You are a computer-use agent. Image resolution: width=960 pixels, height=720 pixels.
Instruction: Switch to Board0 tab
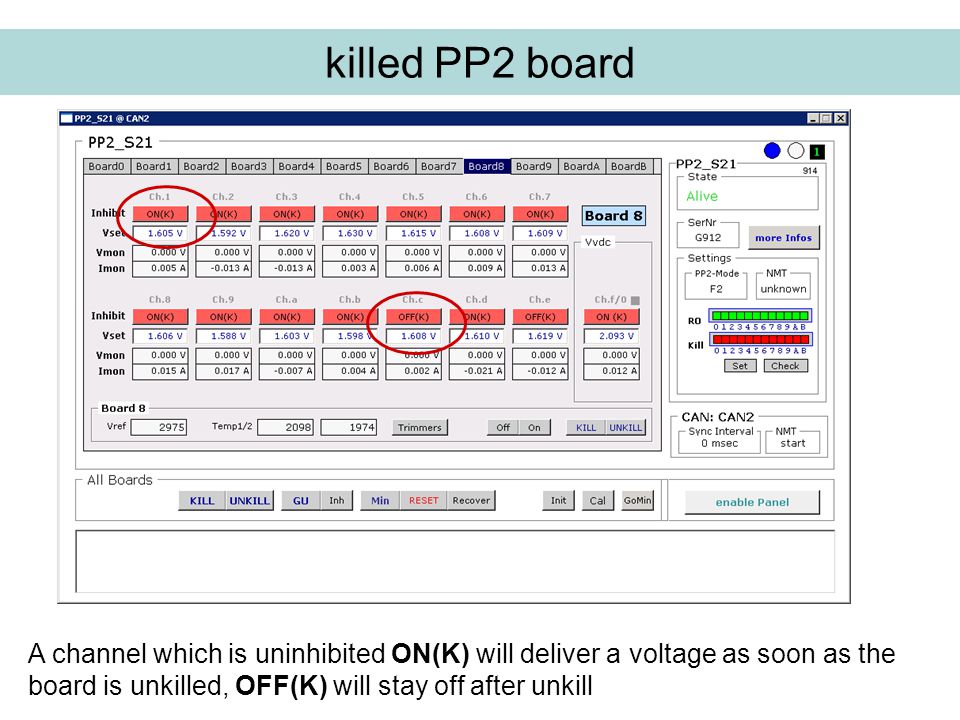107,167
